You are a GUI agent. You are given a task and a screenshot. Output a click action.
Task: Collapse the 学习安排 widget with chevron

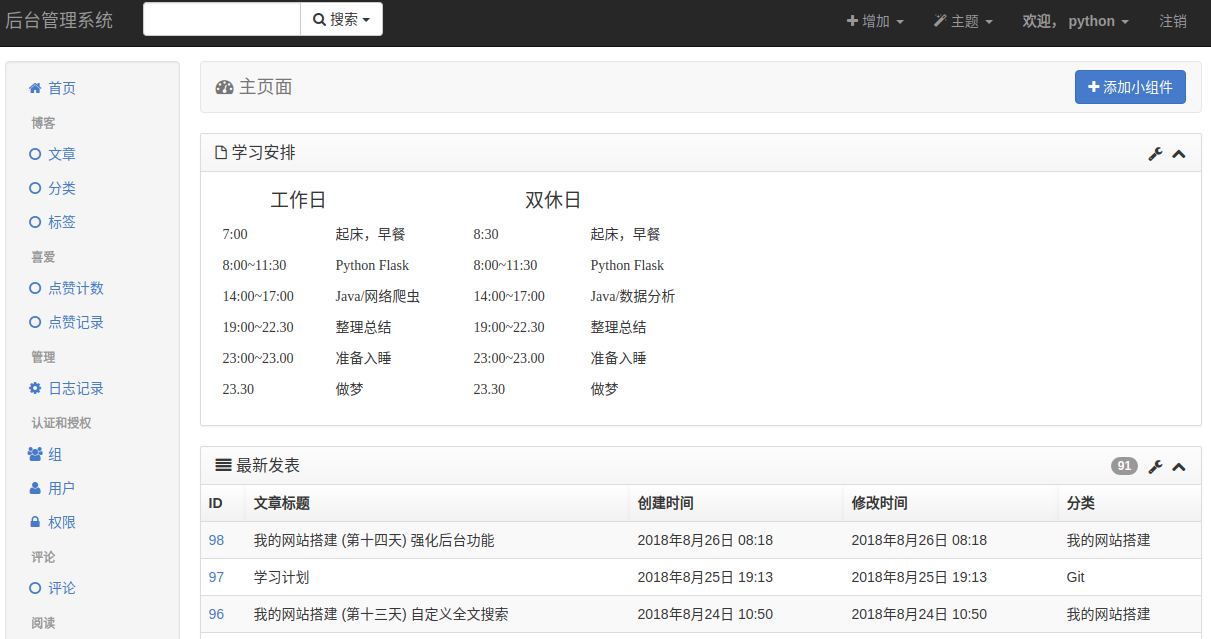tap(1178, 154)
